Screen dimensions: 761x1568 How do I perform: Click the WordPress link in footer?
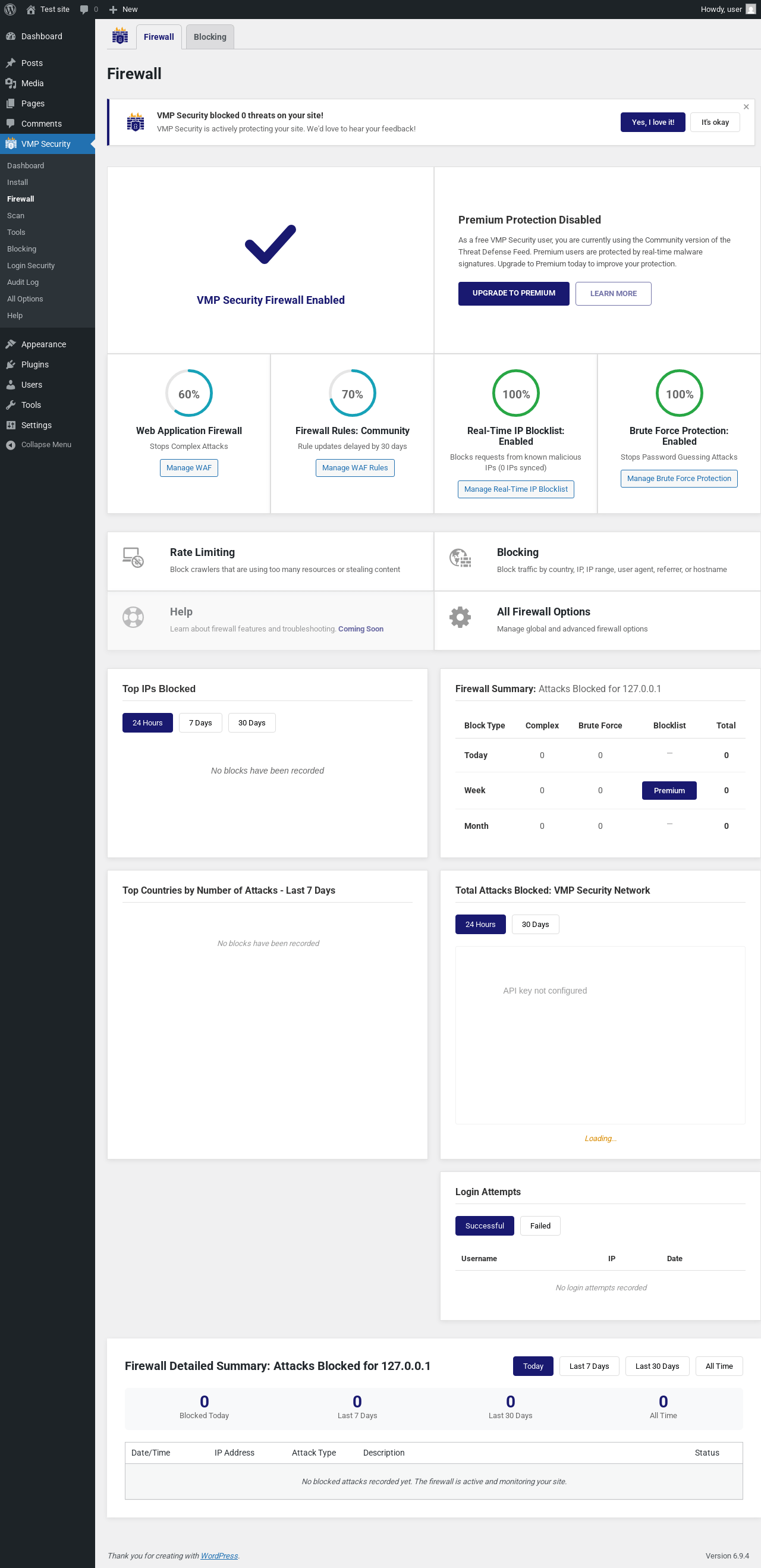coord(219,1556)
